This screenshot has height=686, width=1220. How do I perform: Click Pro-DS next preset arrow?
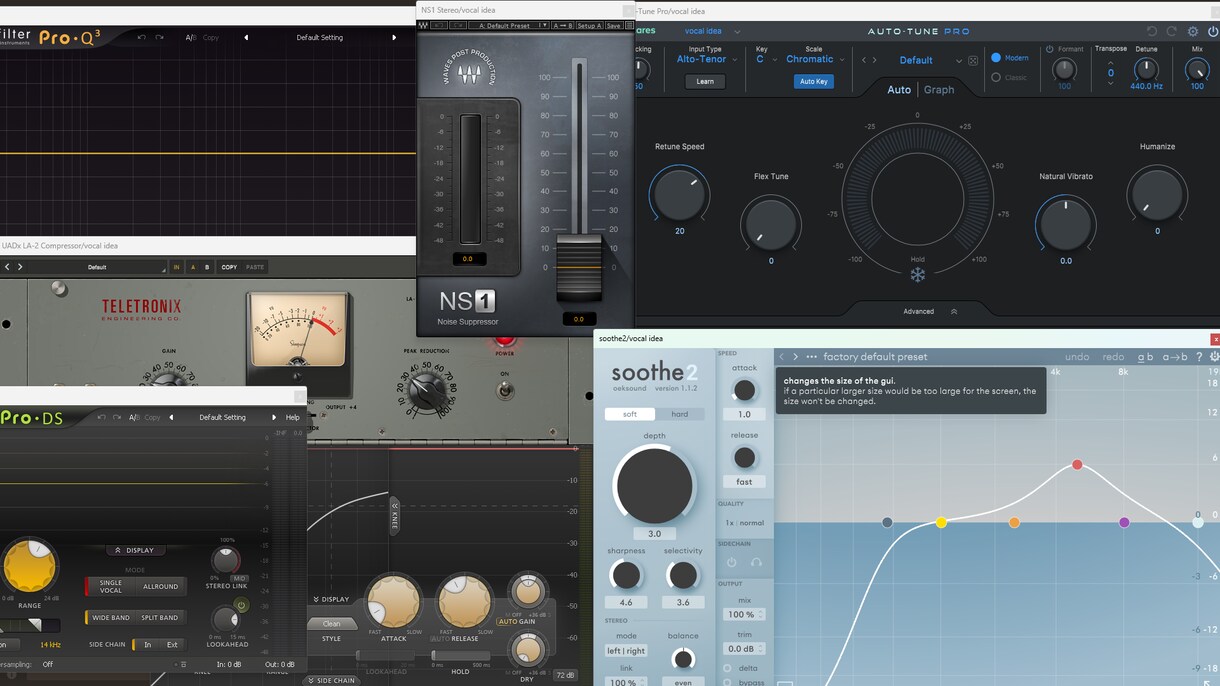[x=274, y=417]
